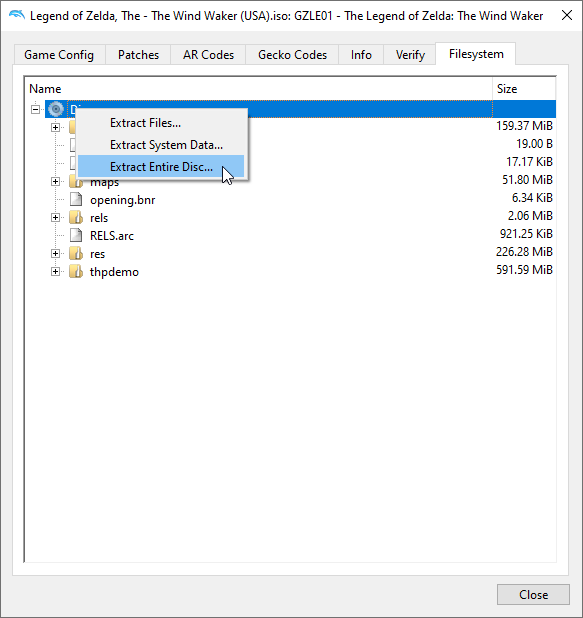This screenshot has height=618, width=583.
Task: Switch to the Info tab
Action: pos(361,55)
